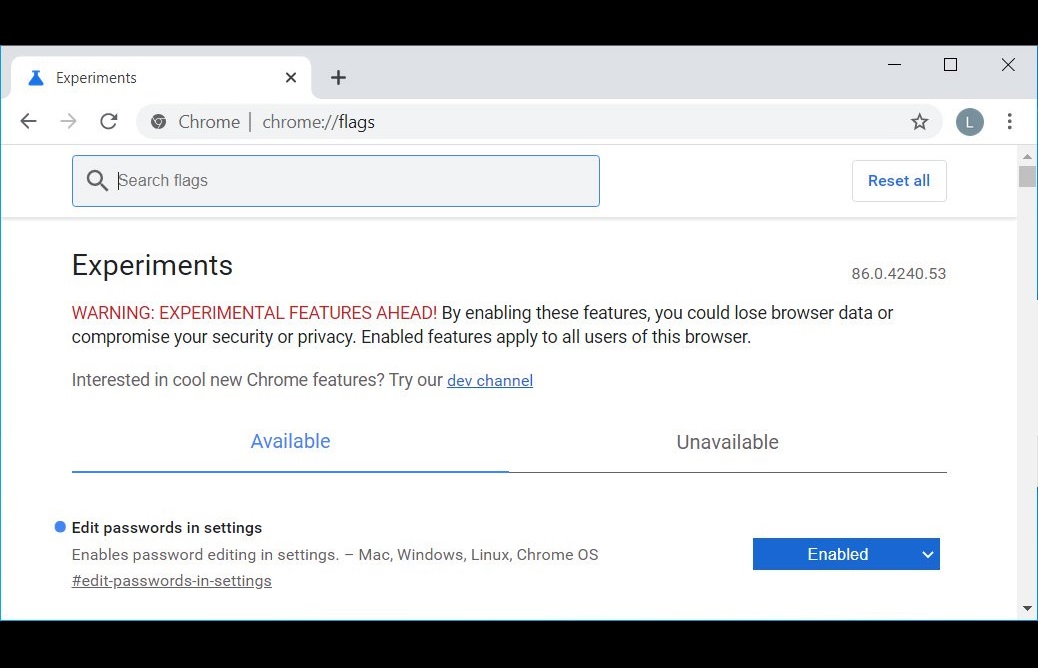Close the Experiments tab
Viewport: 1038px width, 668px height.
[291, 77]
